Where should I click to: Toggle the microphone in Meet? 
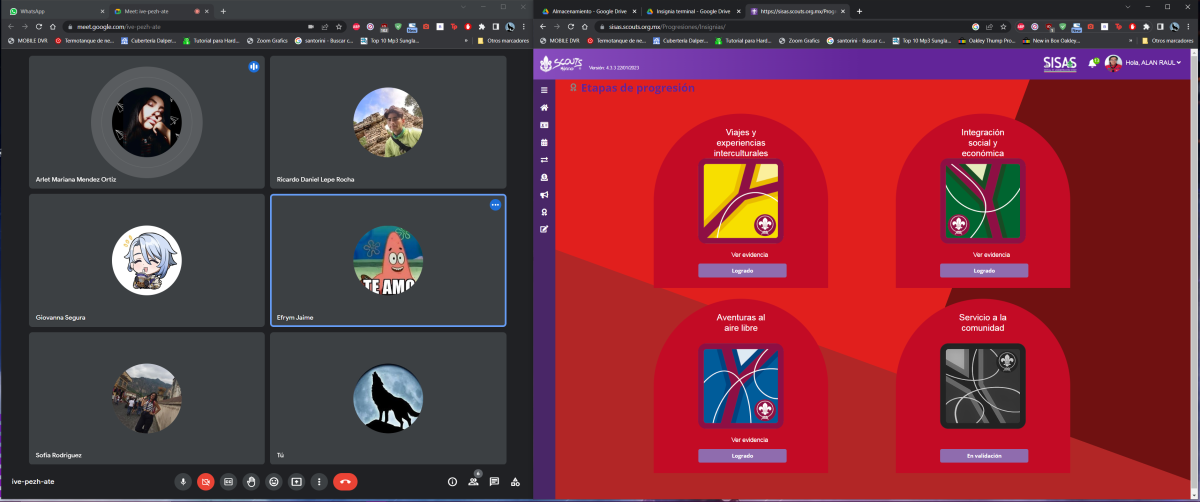(x=183, y=481)
